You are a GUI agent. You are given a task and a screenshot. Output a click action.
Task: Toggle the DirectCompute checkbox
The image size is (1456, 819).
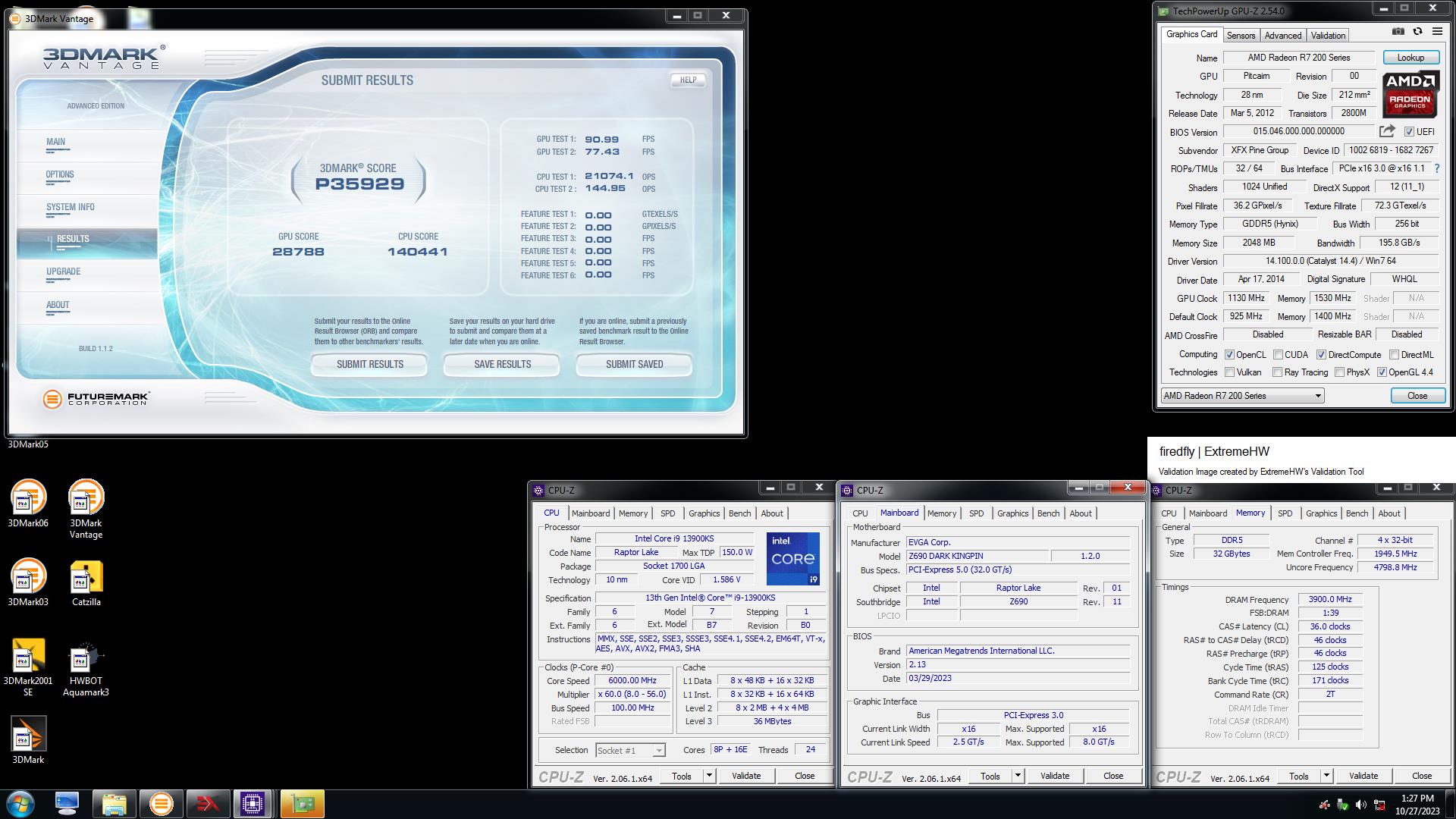(1321, 355)
